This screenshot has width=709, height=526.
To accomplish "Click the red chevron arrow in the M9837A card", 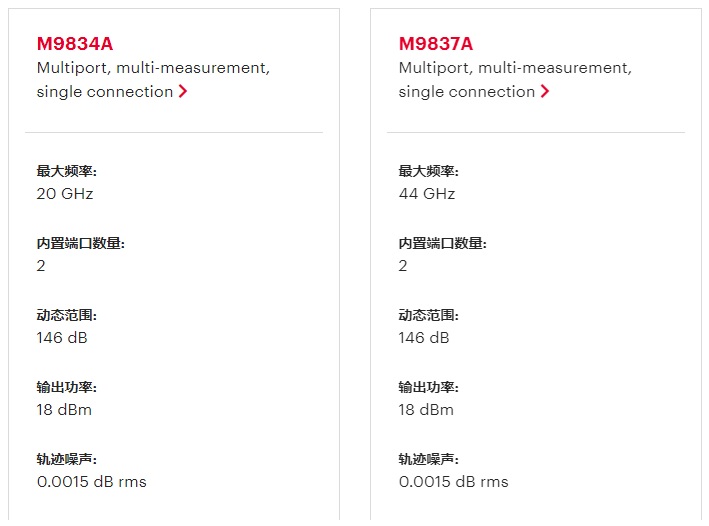I will click(x=545, y=91).
